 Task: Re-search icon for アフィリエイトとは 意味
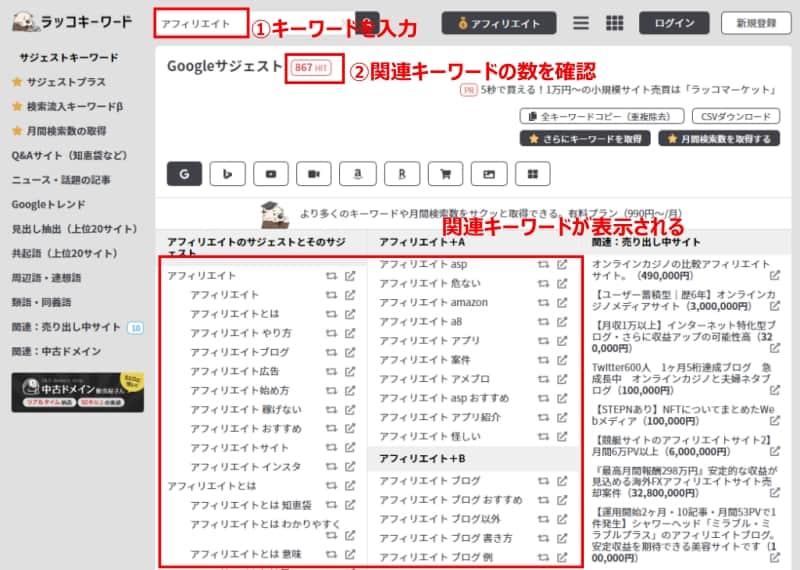[x=332, y=554]
